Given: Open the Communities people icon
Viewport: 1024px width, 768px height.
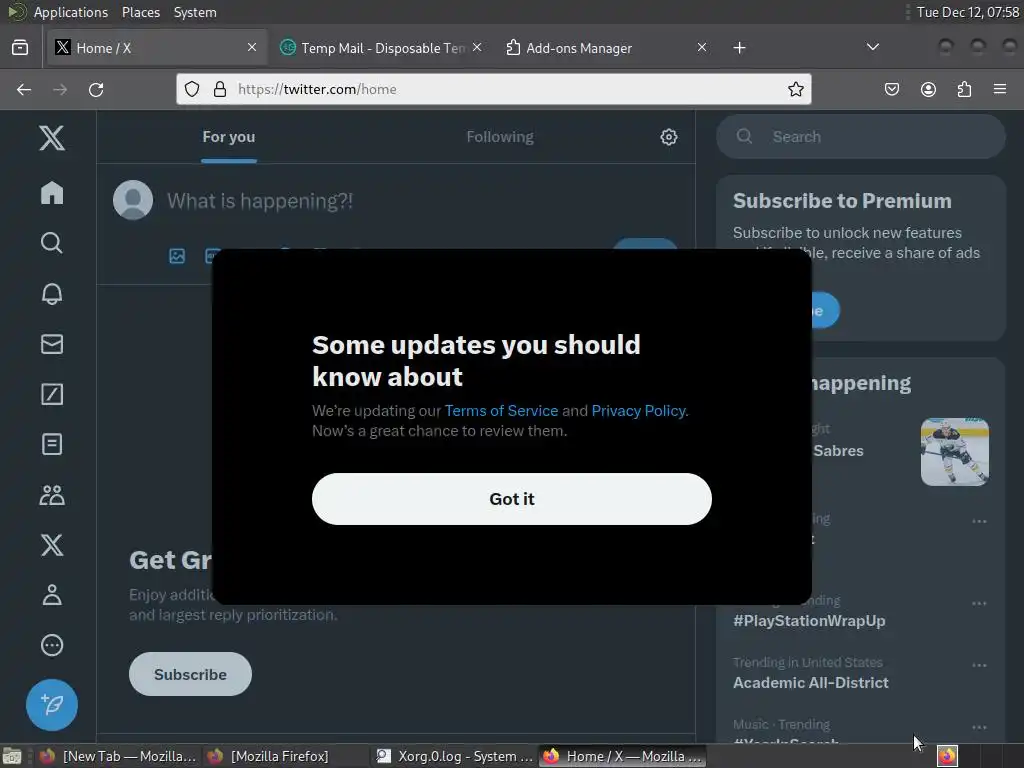Looking at the screenshot, I should 52,495.
